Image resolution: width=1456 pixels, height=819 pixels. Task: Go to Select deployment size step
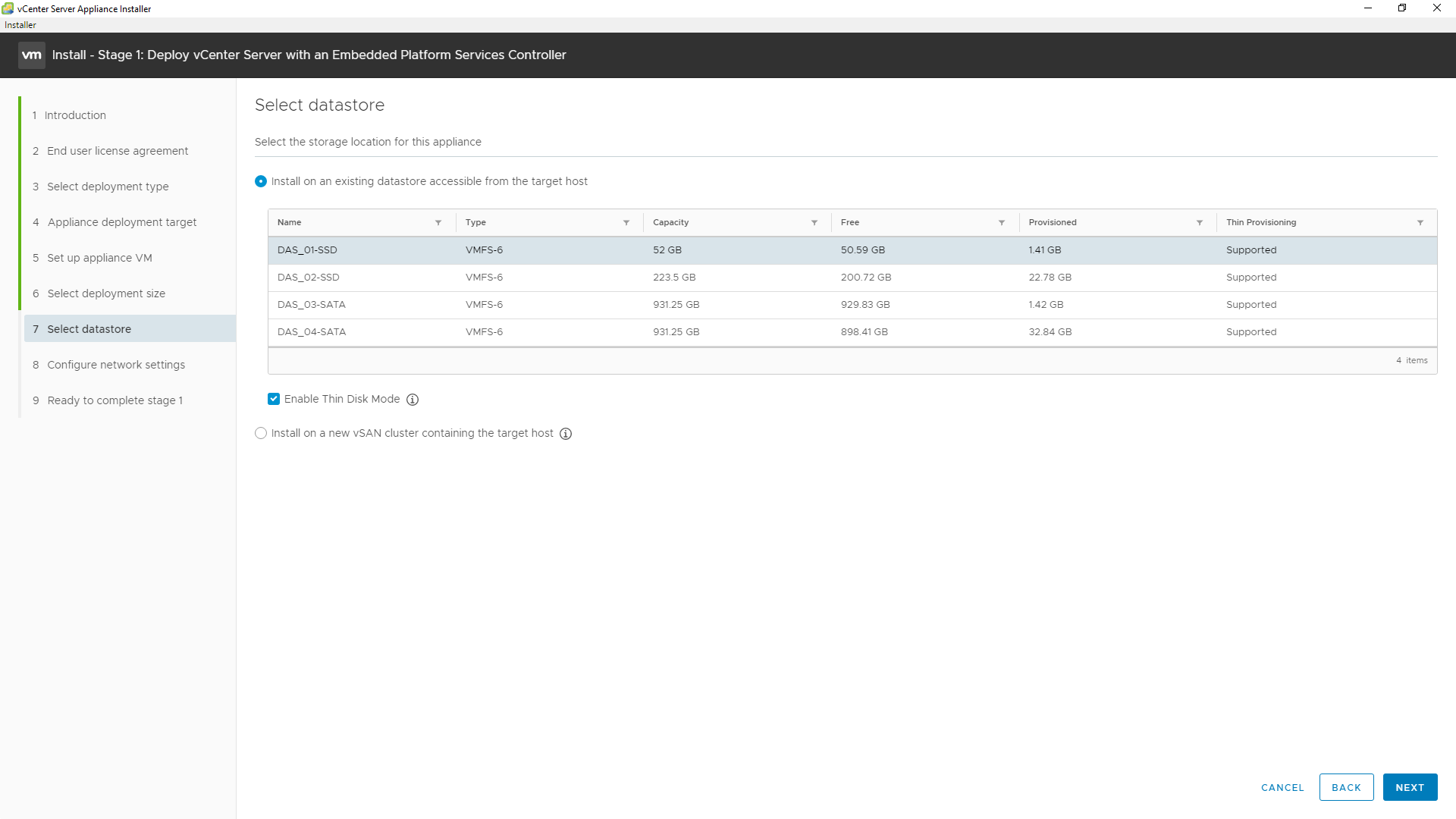pos(106,293)
